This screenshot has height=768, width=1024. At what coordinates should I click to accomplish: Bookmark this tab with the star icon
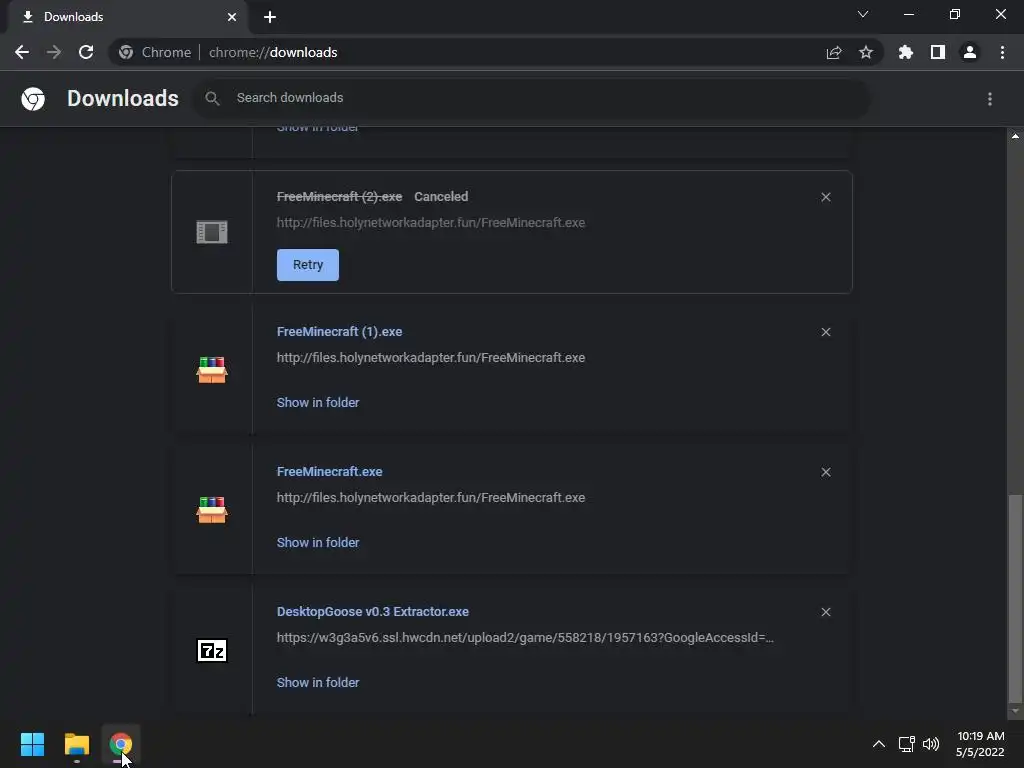point(866,52)
